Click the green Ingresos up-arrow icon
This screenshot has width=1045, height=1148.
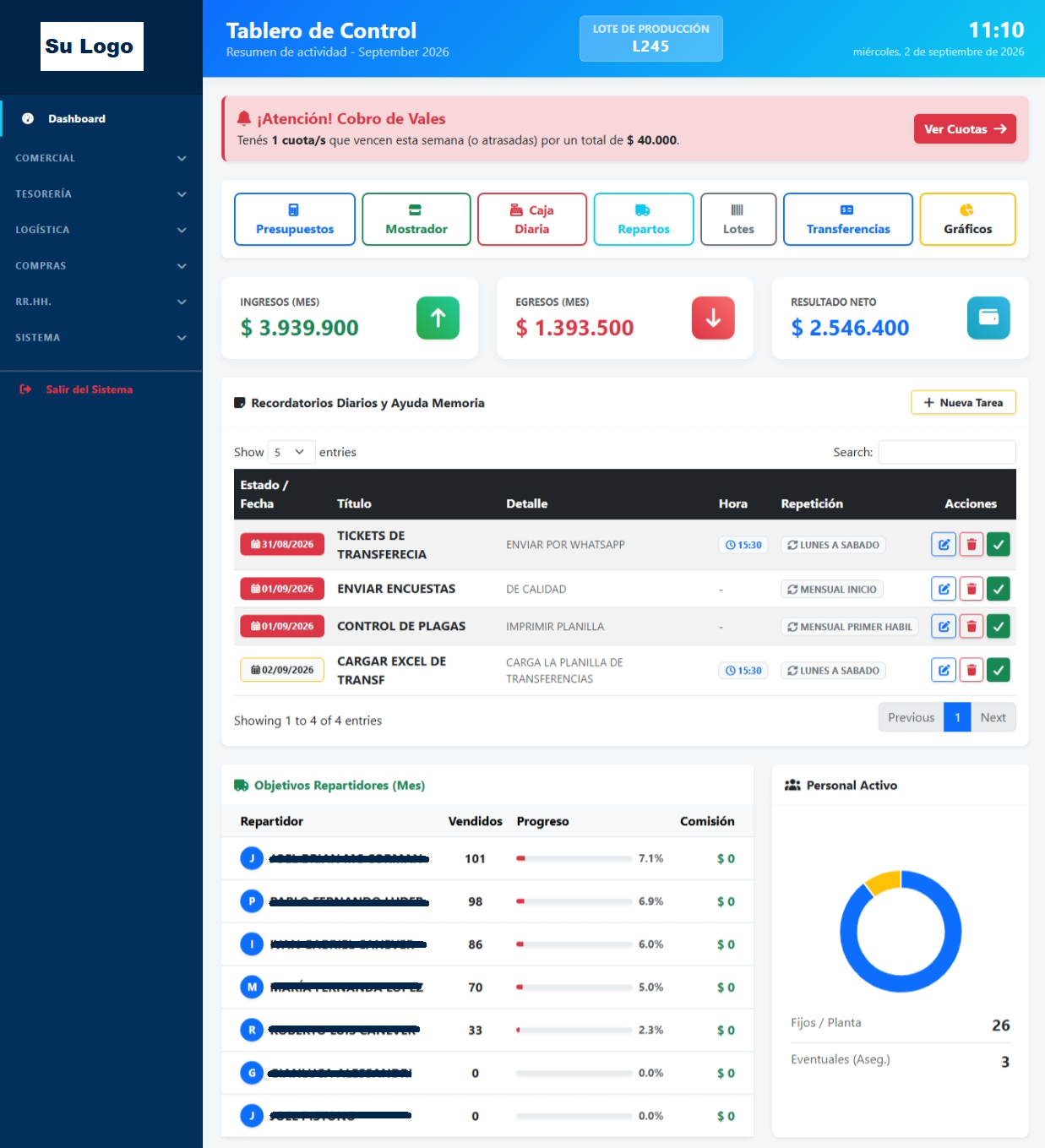tap(438, 318)
